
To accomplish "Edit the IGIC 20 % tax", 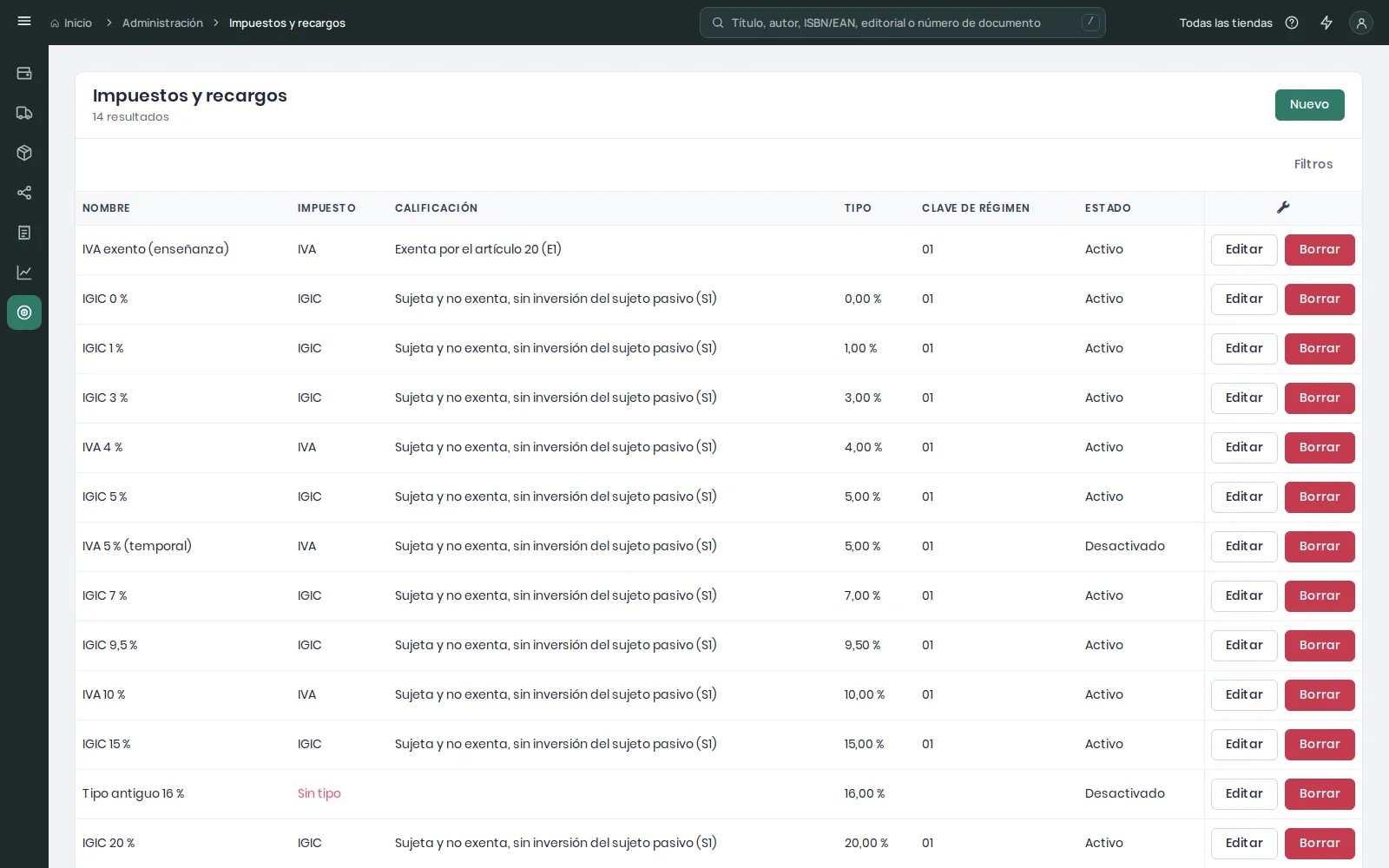I will [x=1244, y=844].
